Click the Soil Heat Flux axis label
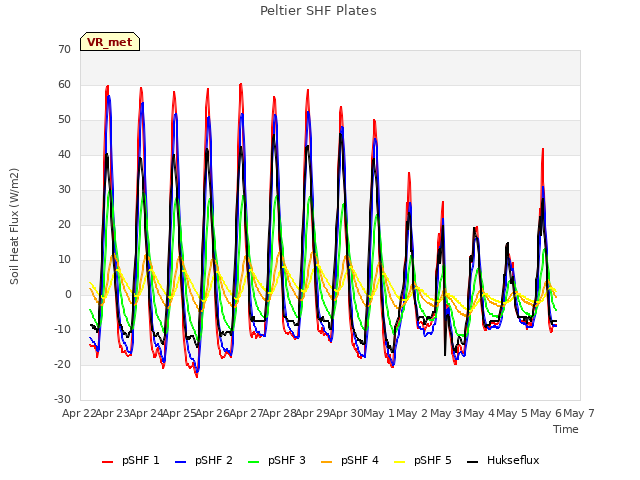 pos(14,226)
